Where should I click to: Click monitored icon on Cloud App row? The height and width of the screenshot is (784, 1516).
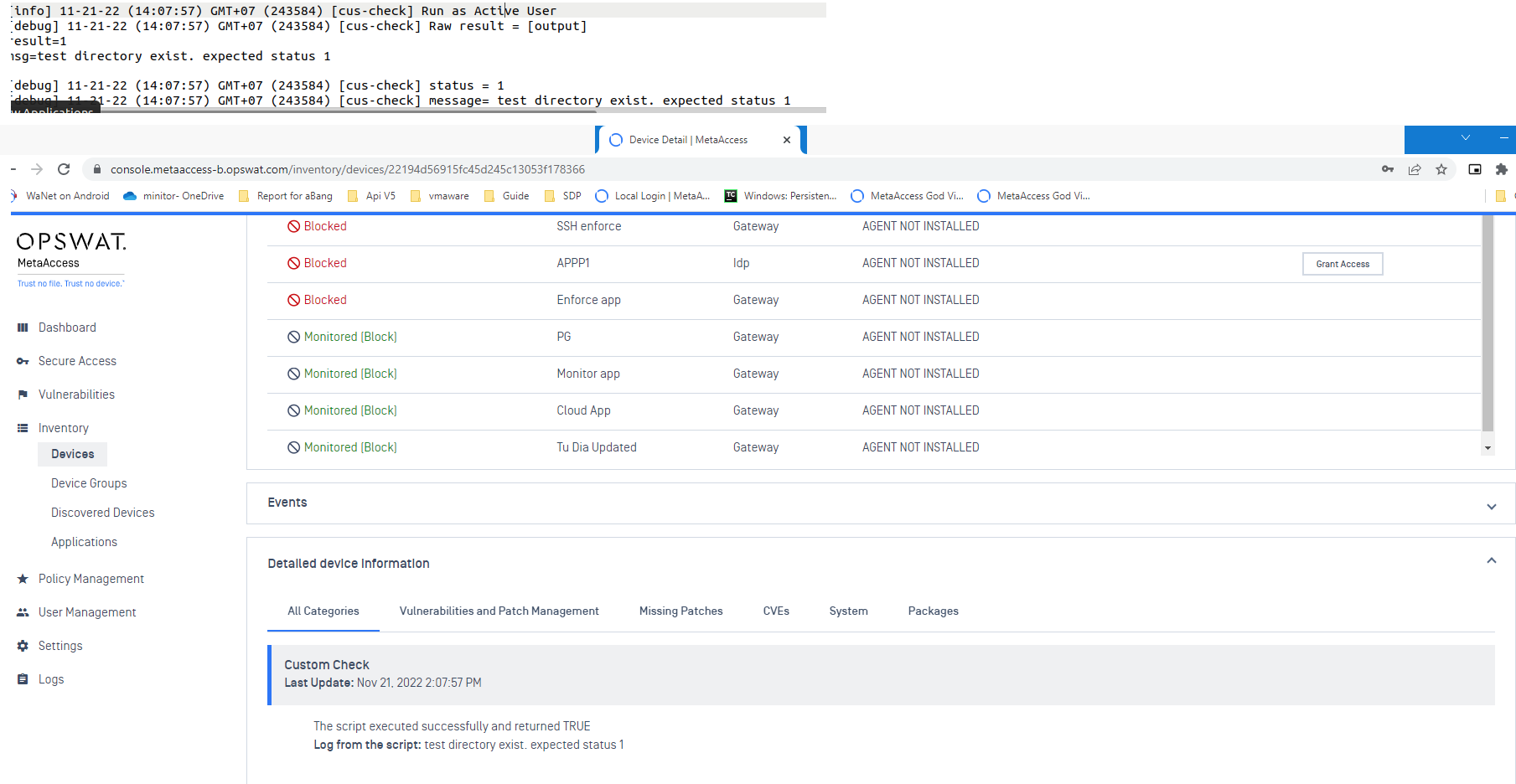click(294, 410)
